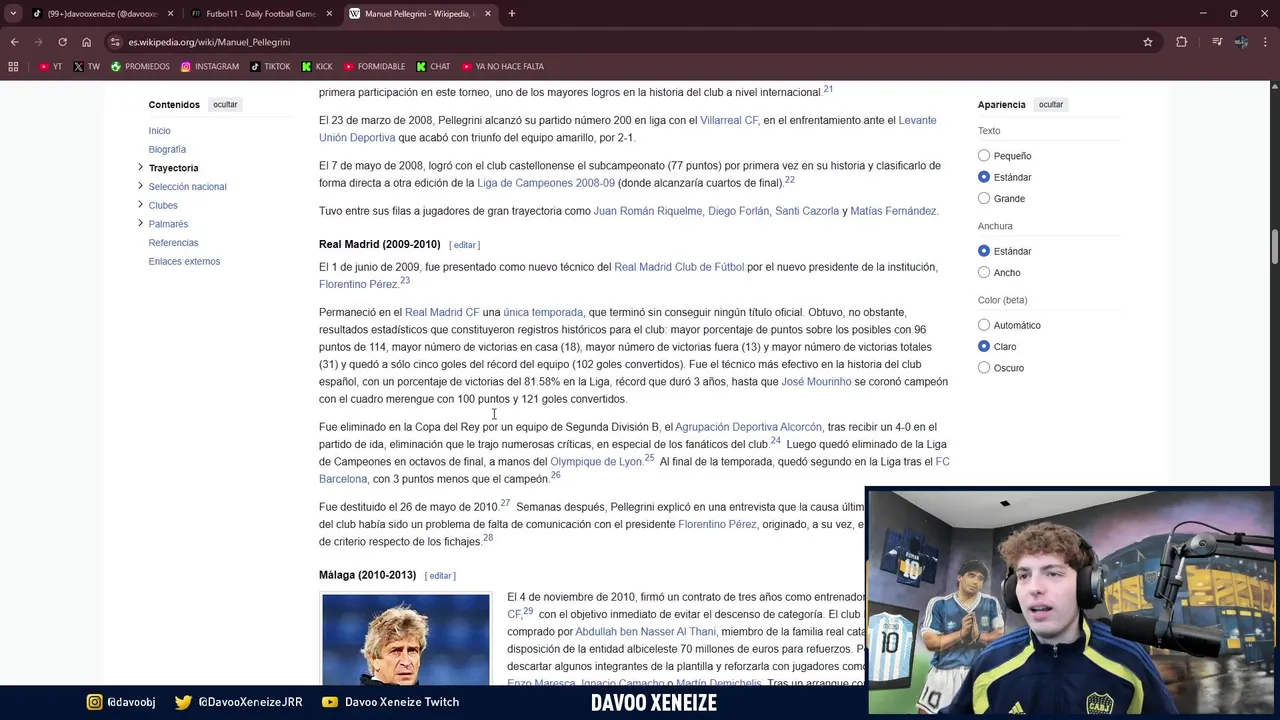Image resolution: width=1280 pixels, height=720 pixels.
Task: Open the CHAT bookmark
Action: [433, 67]
